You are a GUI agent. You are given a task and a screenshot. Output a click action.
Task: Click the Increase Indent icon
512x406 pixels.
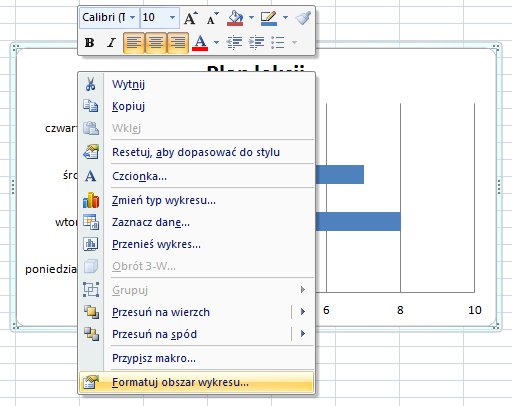pyautogui.click(x=256, y=42)
